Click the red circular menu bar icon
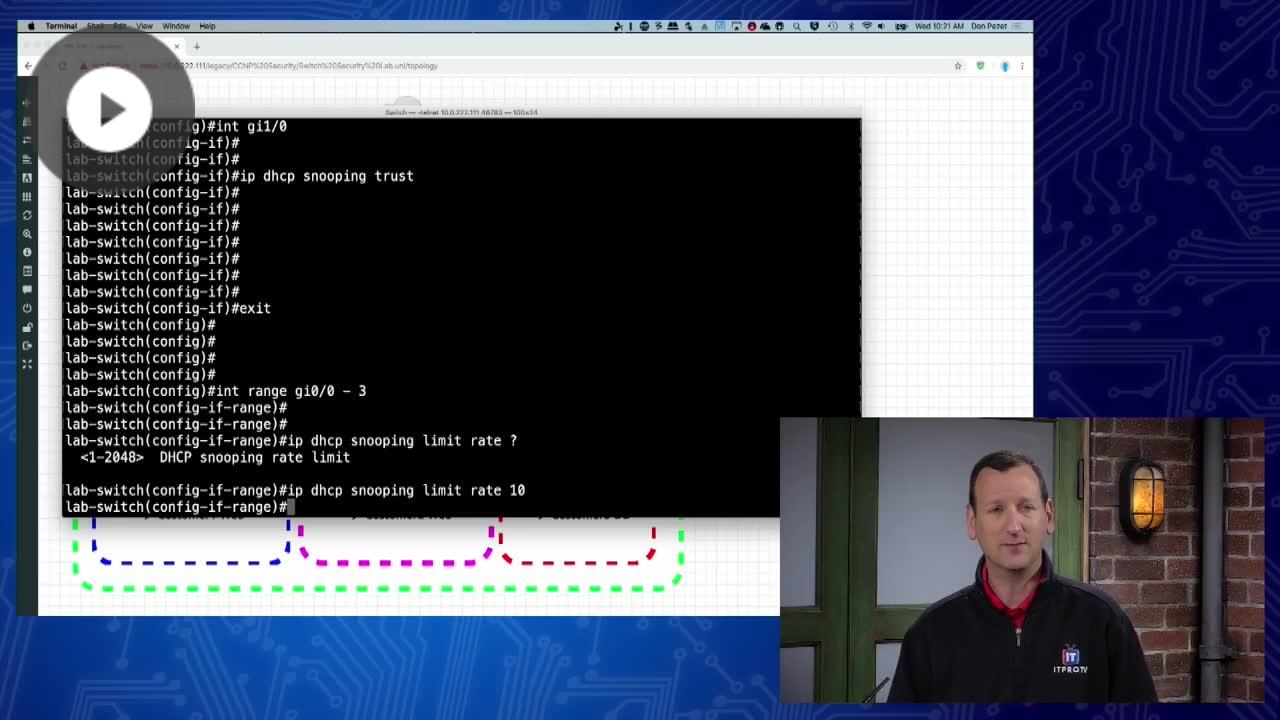The width and height of the screenshot is (1280, 720). point(751,26)
